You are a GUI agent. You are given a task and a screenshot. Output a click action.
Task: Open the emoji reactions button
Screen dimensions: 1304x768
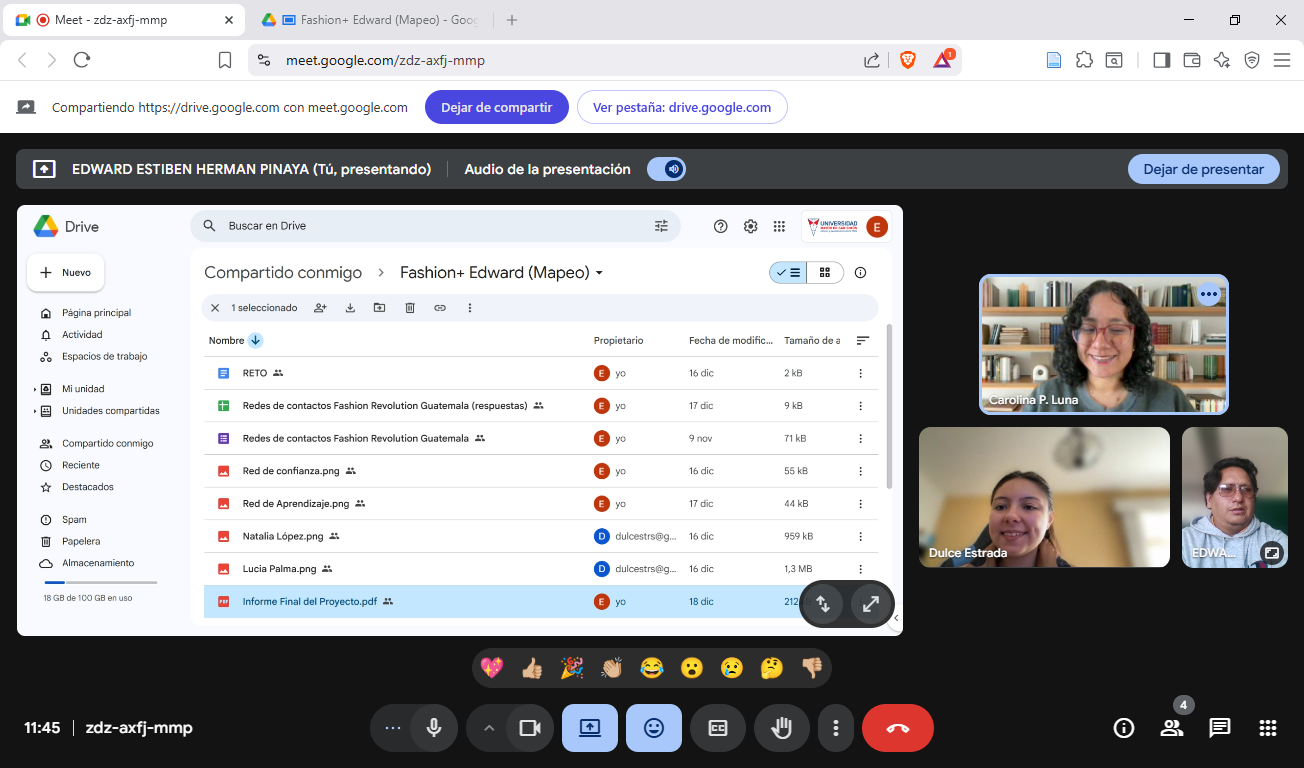tap(654, 728)
